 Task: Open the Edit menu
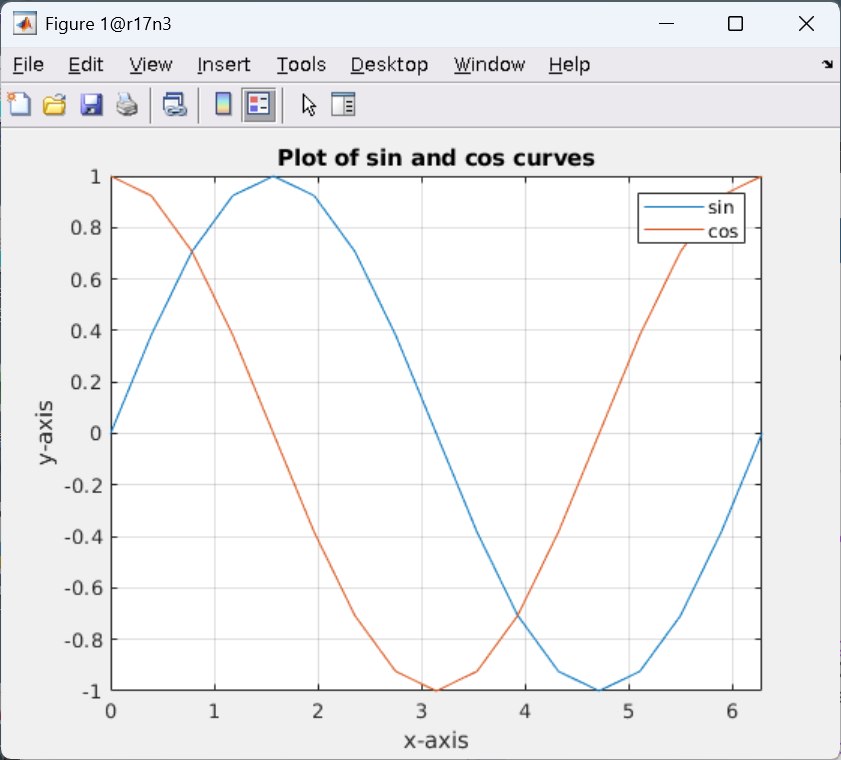tap(86, 65)
